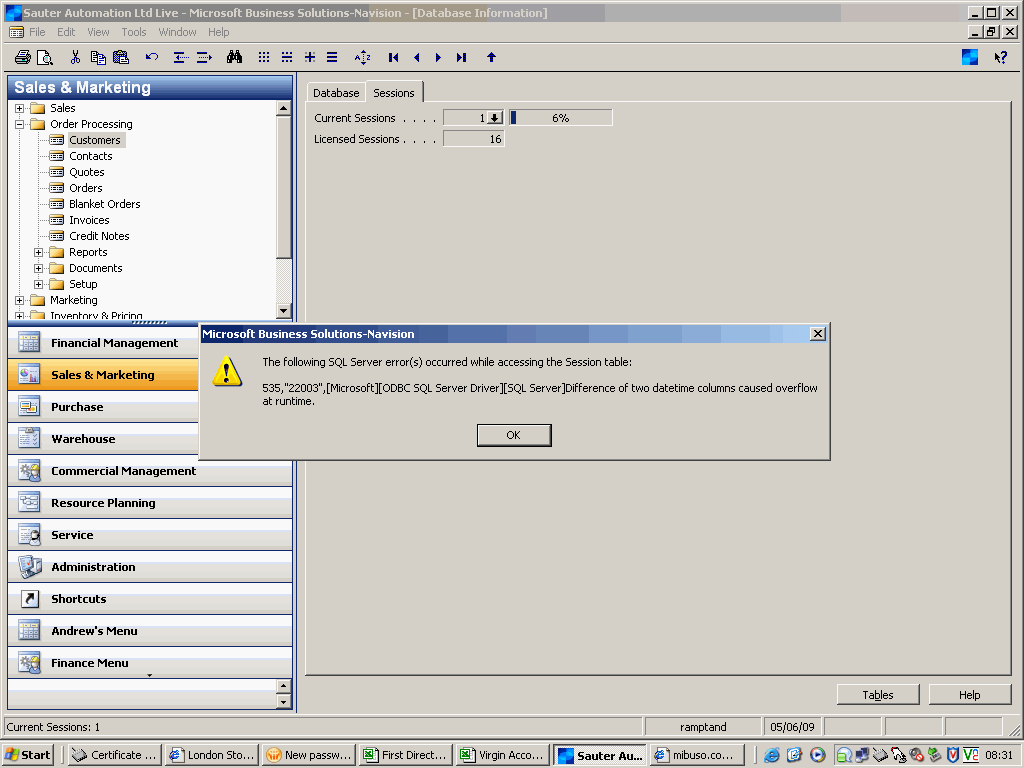Screen dimensions: 1024x768
Task: Click the Undo arrow icon
Action: pos(152,57)
